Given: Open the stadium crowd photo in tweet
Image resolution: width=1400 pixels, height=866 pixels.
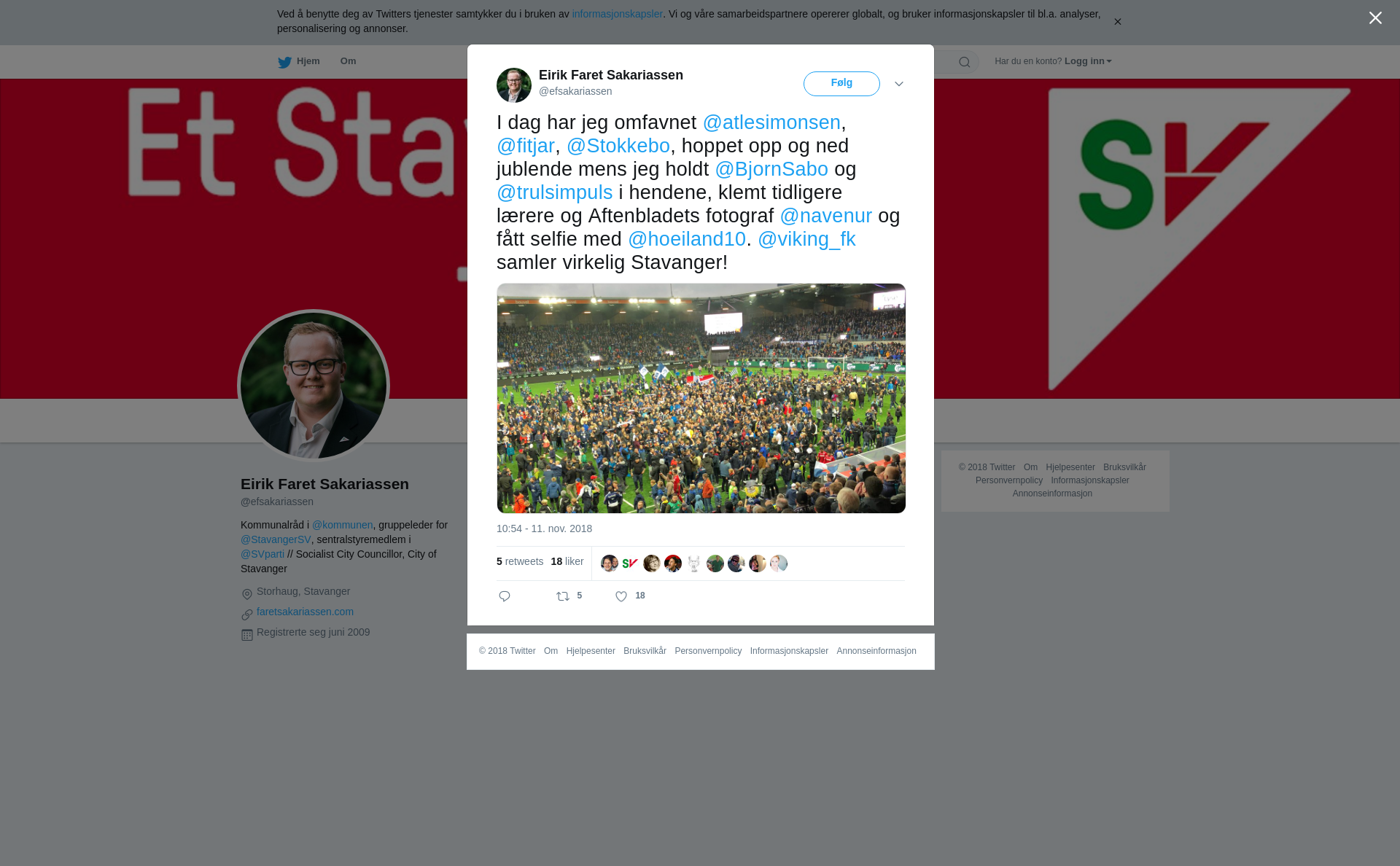Looking at the screenshot, I should click(x=701, y=398).
